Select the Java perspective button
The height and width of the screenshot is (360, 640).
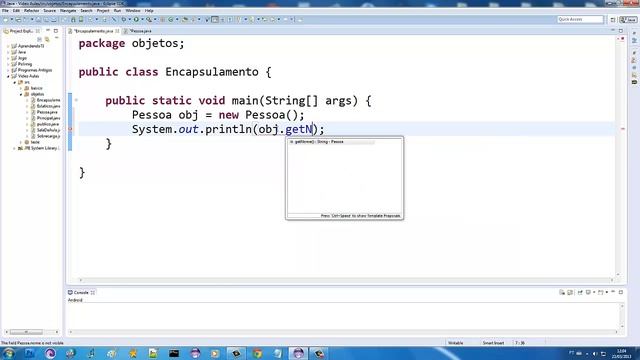click(x=629, y=20)
